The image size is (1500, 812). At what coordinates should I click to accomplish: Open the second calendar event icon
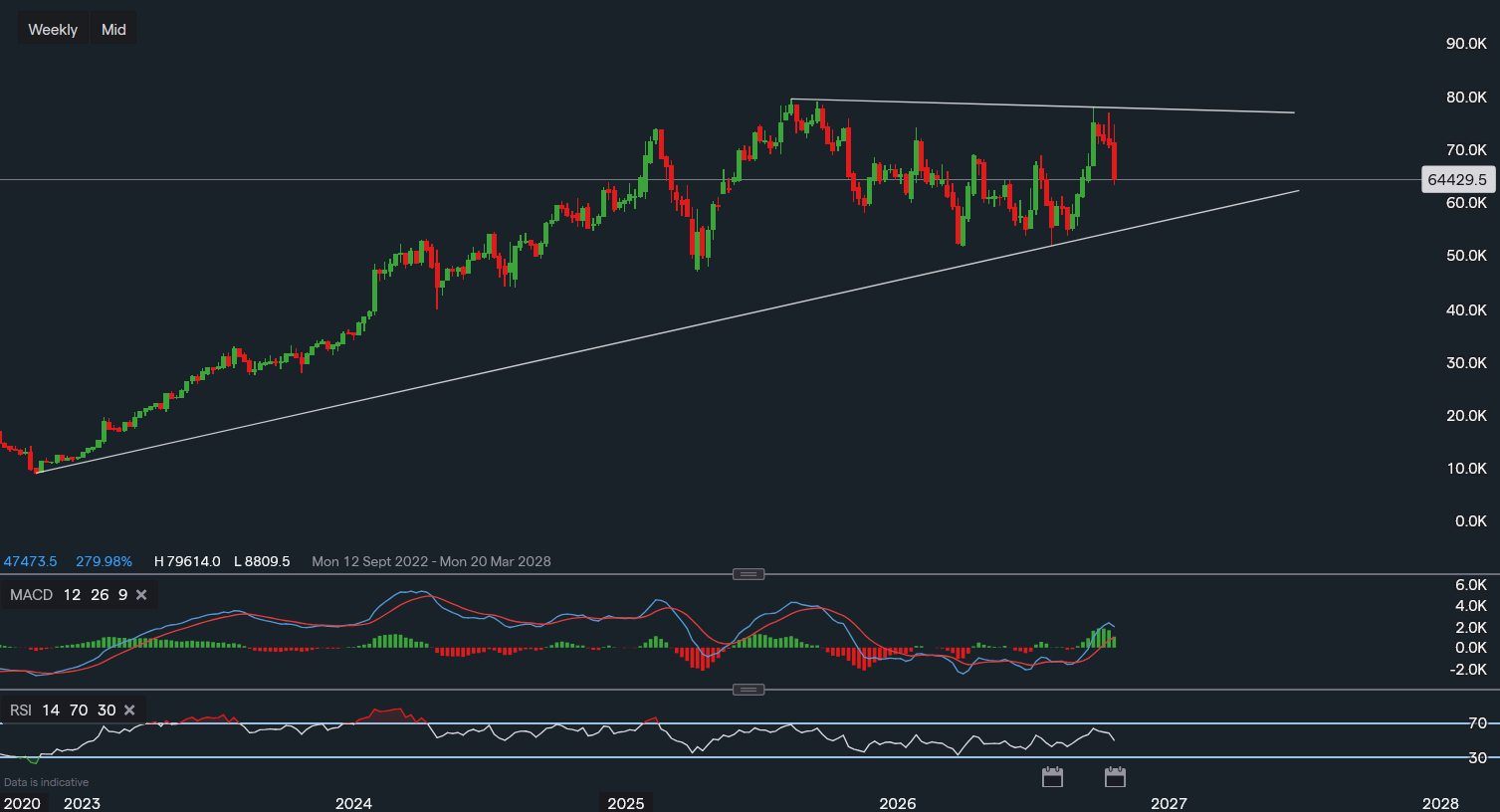(1115, 777)
